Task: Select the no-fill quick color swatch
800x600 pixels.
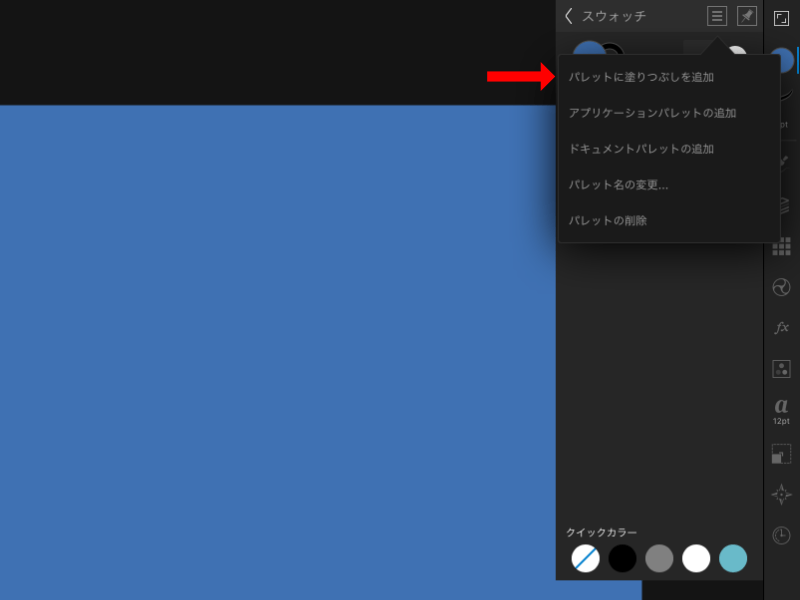Action: point(585,558)
